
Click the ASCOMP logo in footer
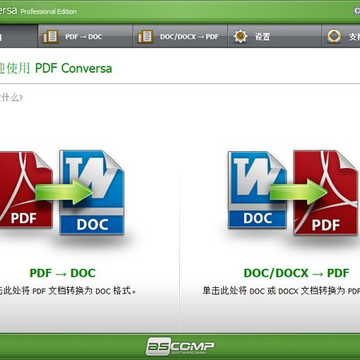(180, 347)
